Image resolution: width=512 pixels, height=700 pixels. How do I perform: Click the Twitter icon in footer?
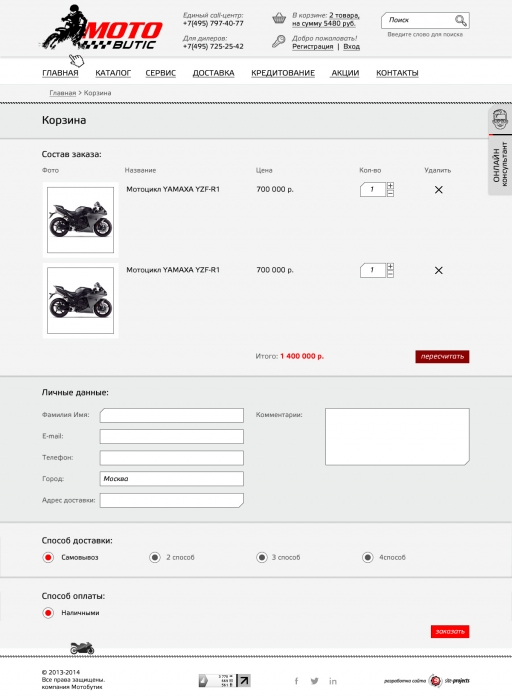pyautogui.click(x=315, y=681)
